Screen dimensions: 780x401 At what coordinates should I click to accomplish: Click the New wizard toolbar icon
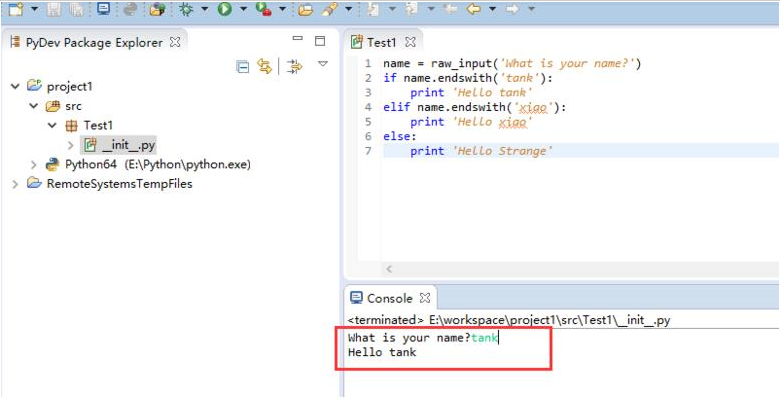16,8
